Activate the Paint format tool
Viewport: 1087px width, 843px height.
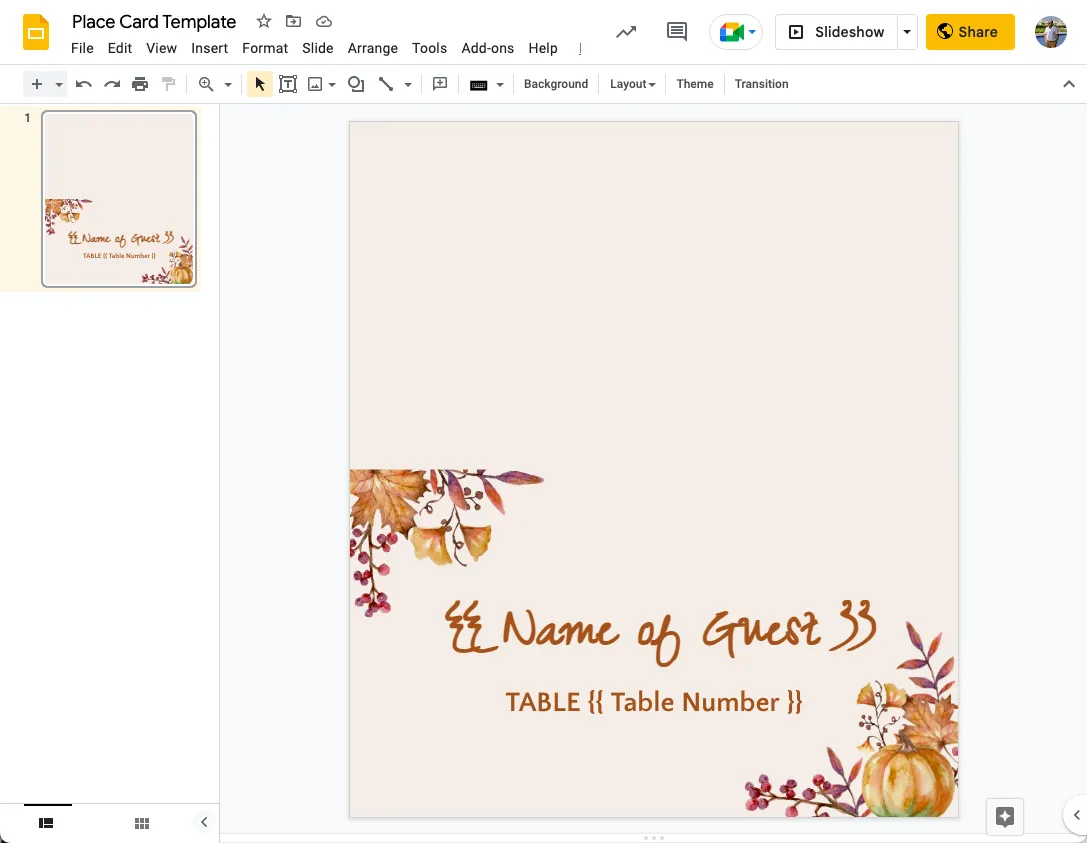coord(168,84)
